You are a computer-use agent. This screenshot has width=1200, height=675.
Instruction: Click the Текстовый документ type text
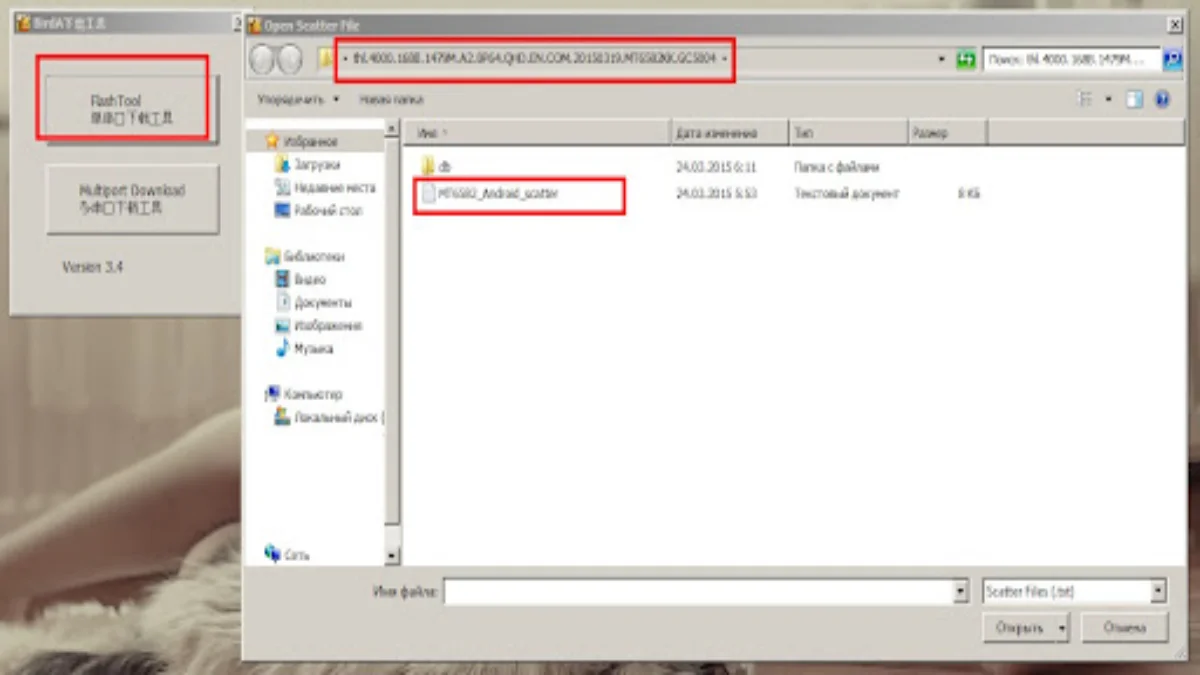(846, 194)
